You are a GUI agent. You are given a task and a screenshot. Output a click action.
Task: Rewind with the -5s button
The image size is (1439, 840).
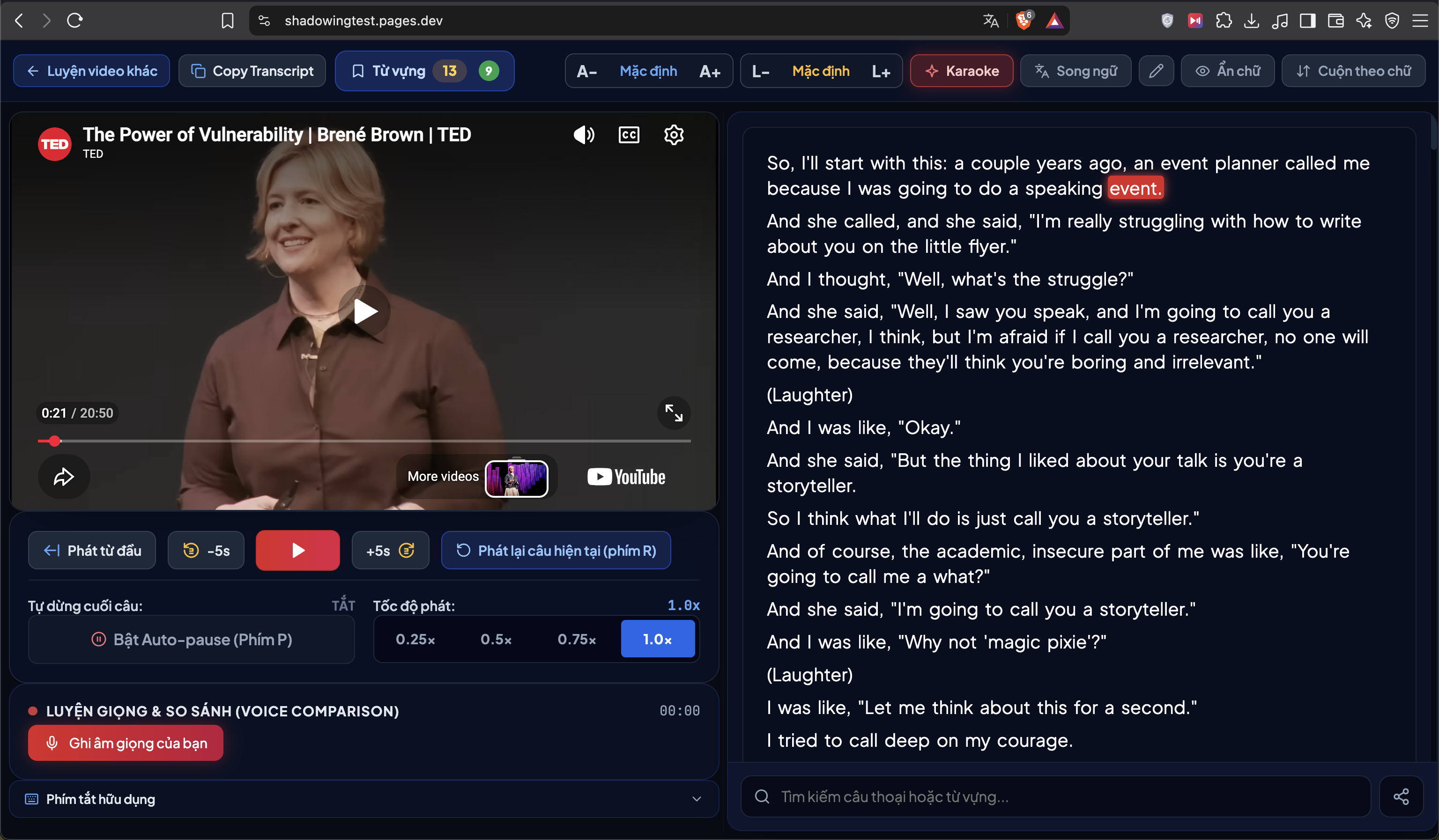pyautogui.click(x=206, y=550)
